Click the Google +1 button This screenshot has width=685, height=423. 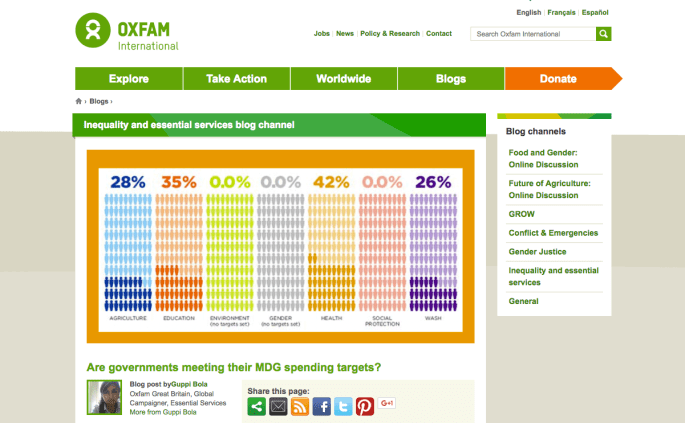point(387,404)
